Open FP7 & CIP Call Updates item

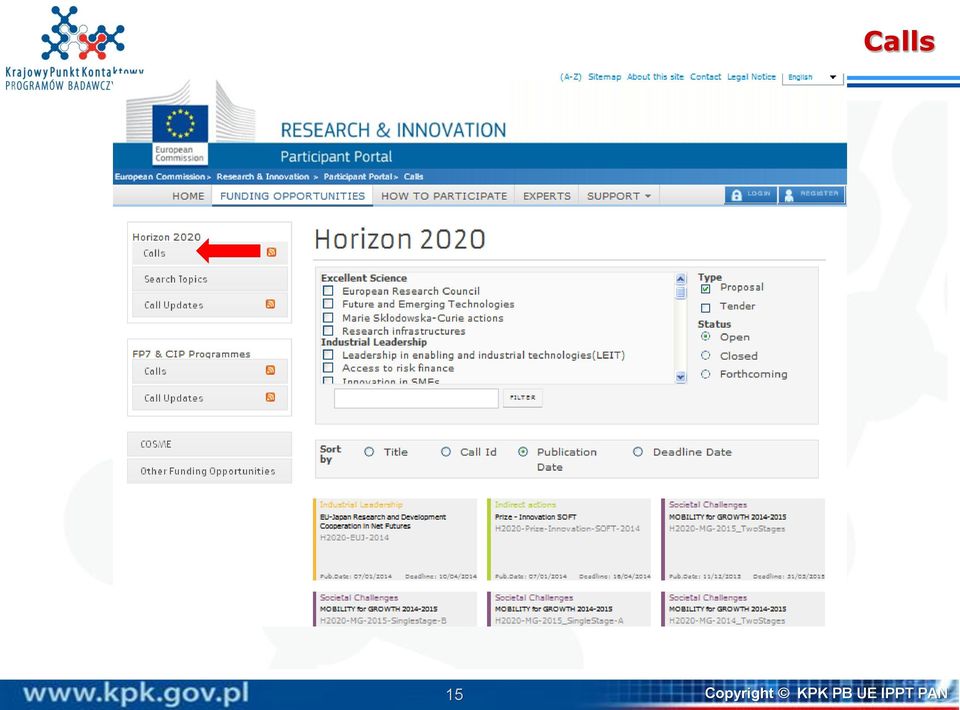click(x=209, y=397)
